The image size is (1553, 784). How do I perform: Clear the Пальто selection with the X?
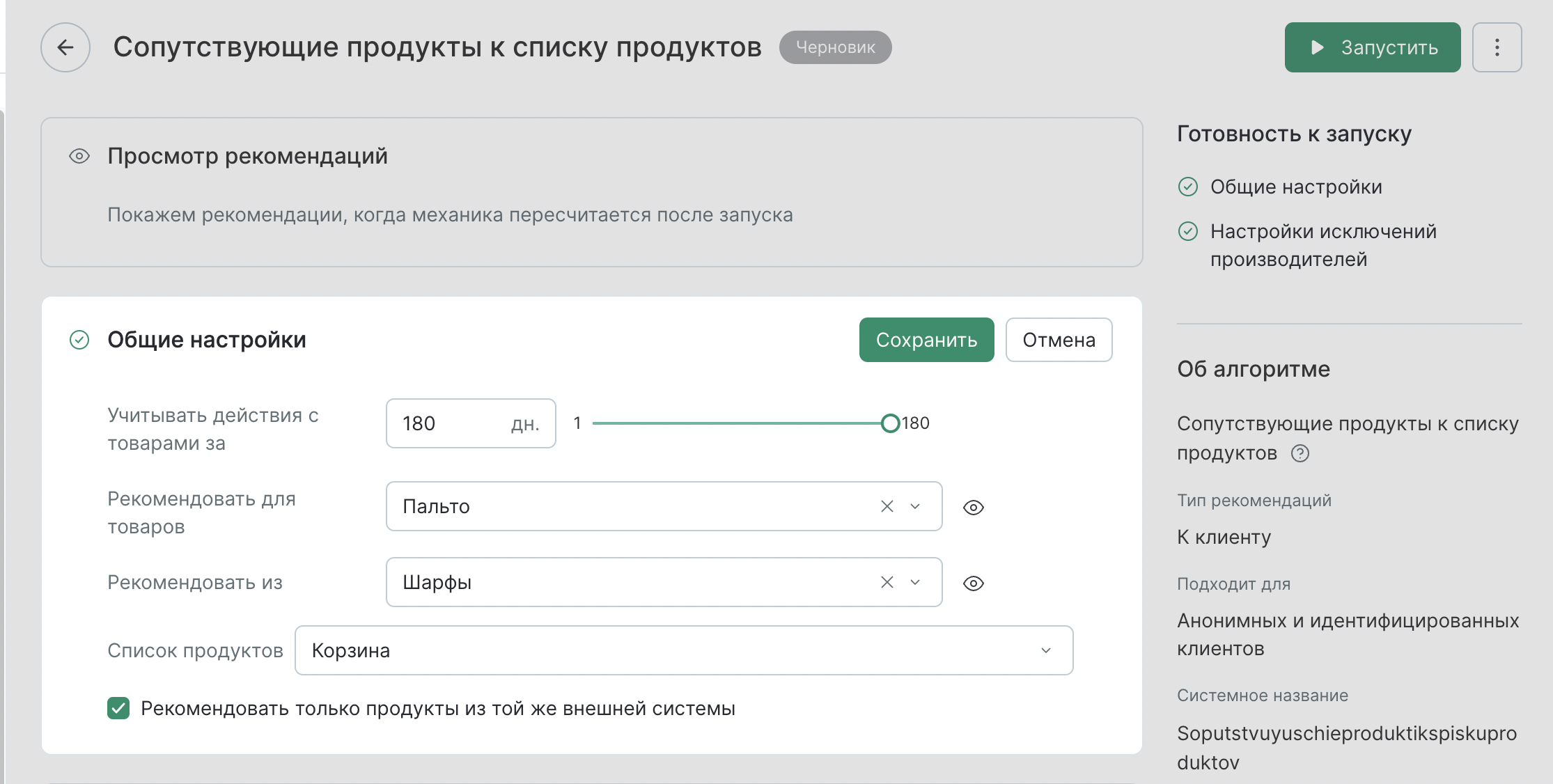click(887, 506)
